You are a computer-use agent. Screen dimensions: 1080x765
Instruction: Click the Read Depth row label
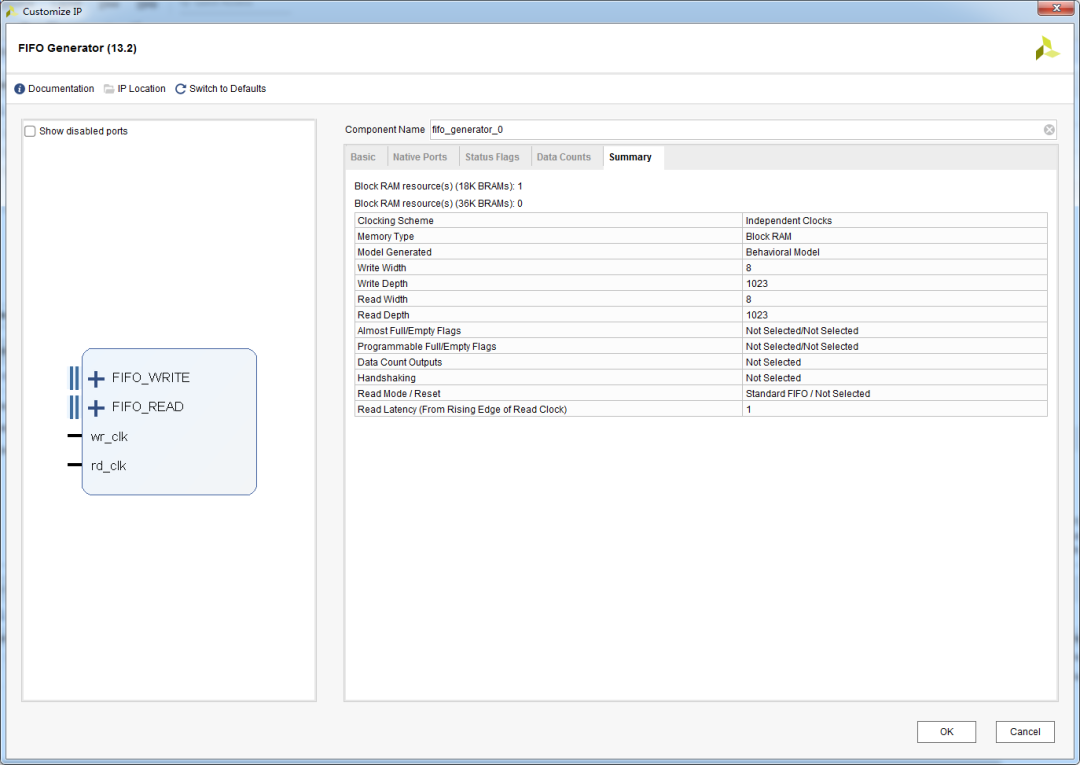pyautogui.click(x=383, y=315)
